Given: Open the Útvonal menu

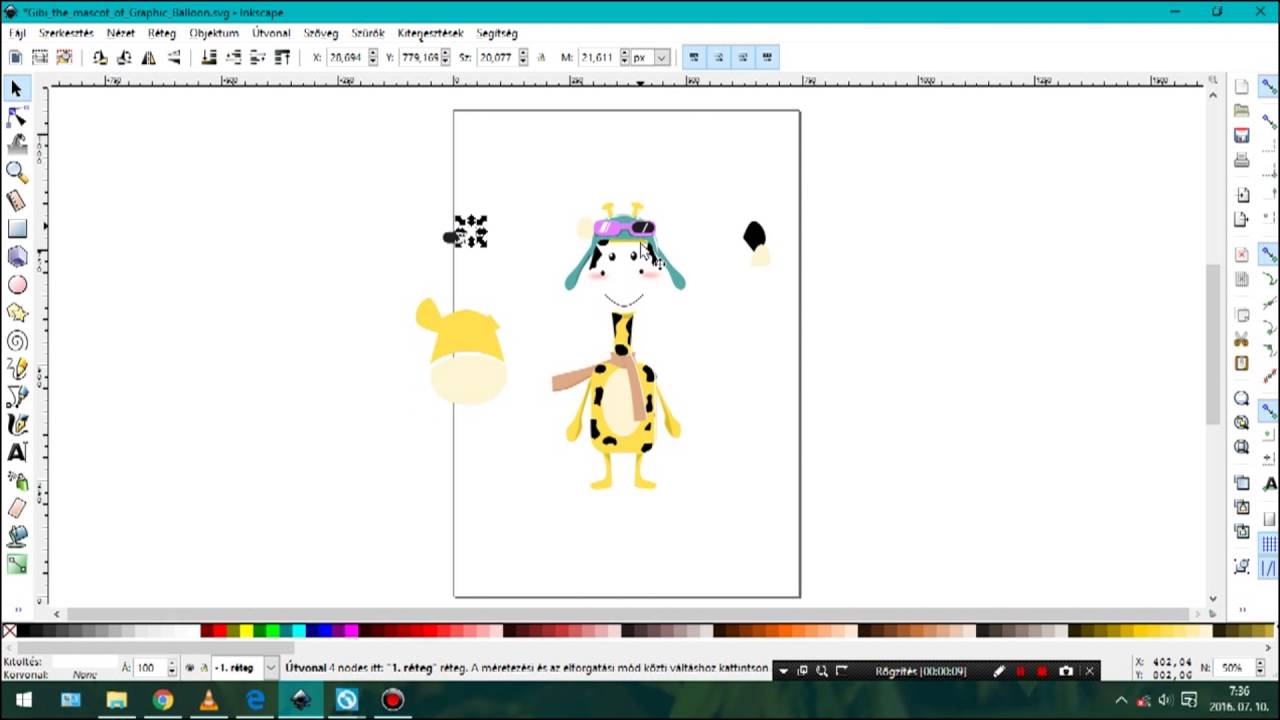Looking at the screenshot, I should pos(271,33).
